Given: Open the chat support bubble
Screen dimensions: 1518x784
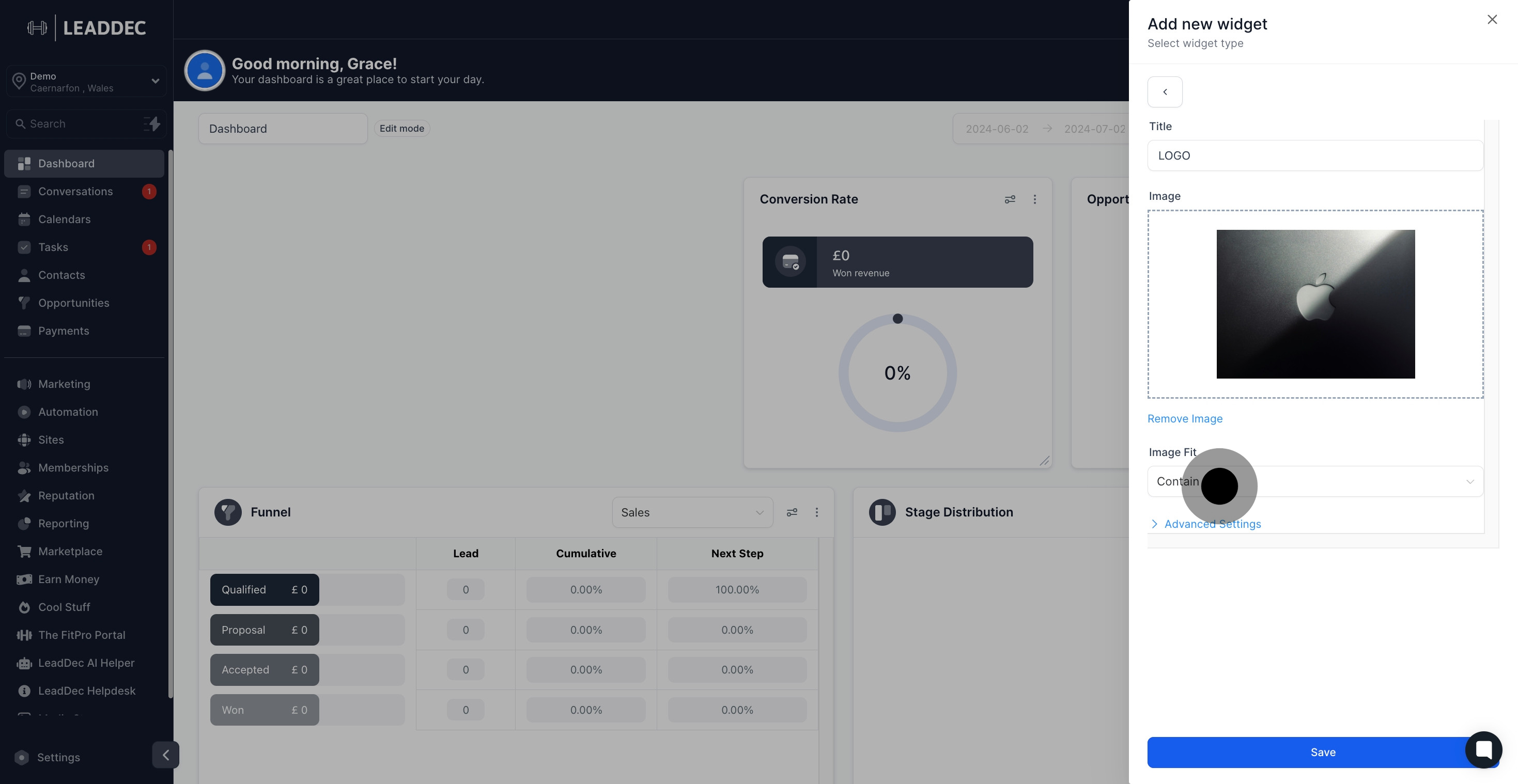Looking at the screenshot, I should pos(1483,750).
